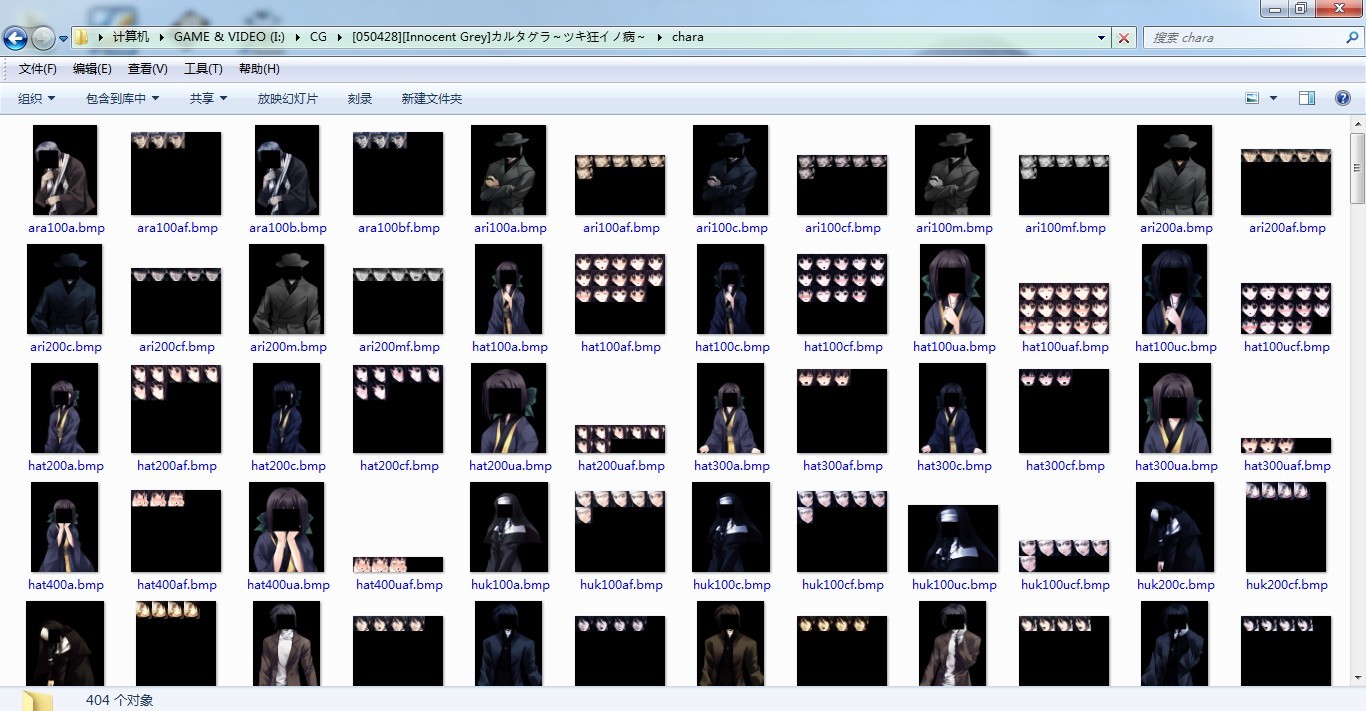Select file ari100m.bmp
The image size is (1366, 711).
pos(953,170)
